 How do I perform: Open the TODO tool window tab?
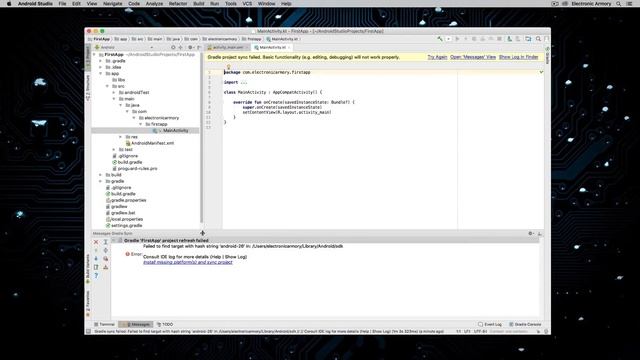165,324
